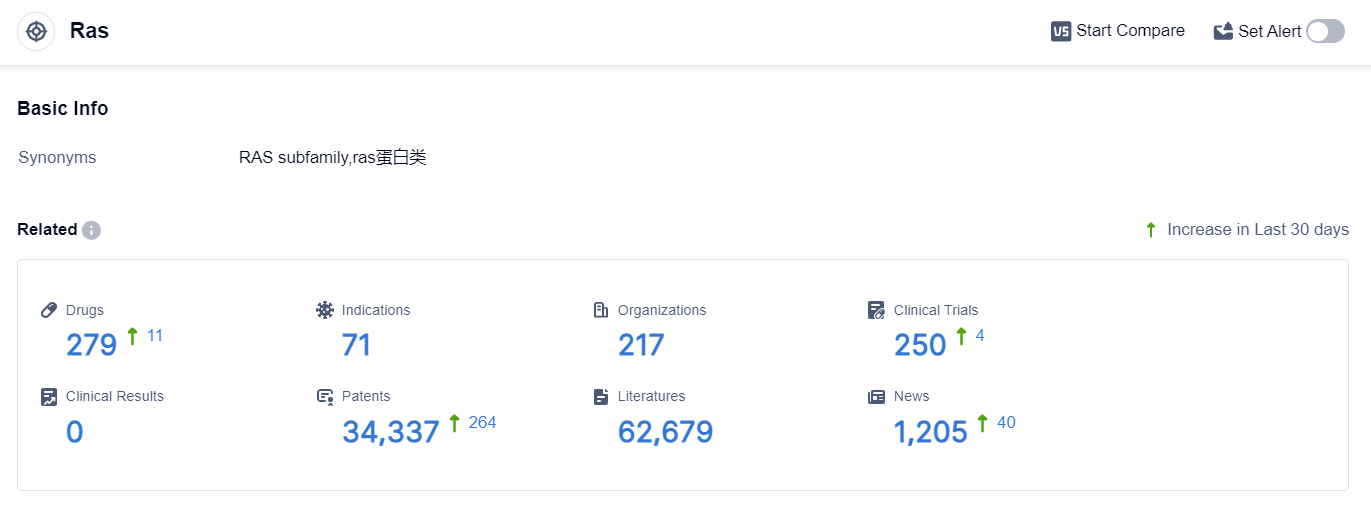
Task: View the 250 Clinical Trials list
Action: pos(920,345)
